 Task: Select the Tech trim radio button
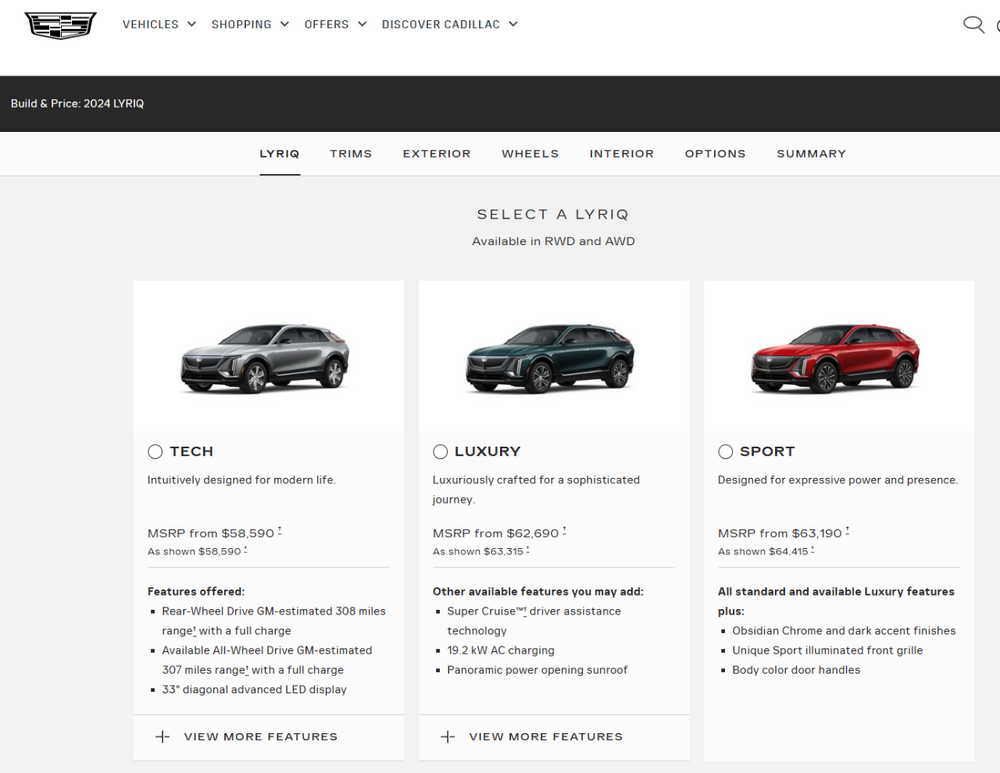[155, 452]
